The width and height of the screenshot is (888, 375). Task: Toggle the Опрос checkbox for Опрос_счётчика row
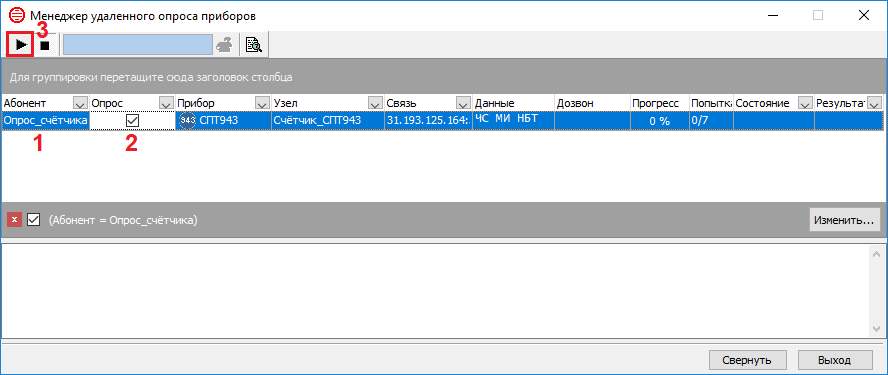(133, 121)
